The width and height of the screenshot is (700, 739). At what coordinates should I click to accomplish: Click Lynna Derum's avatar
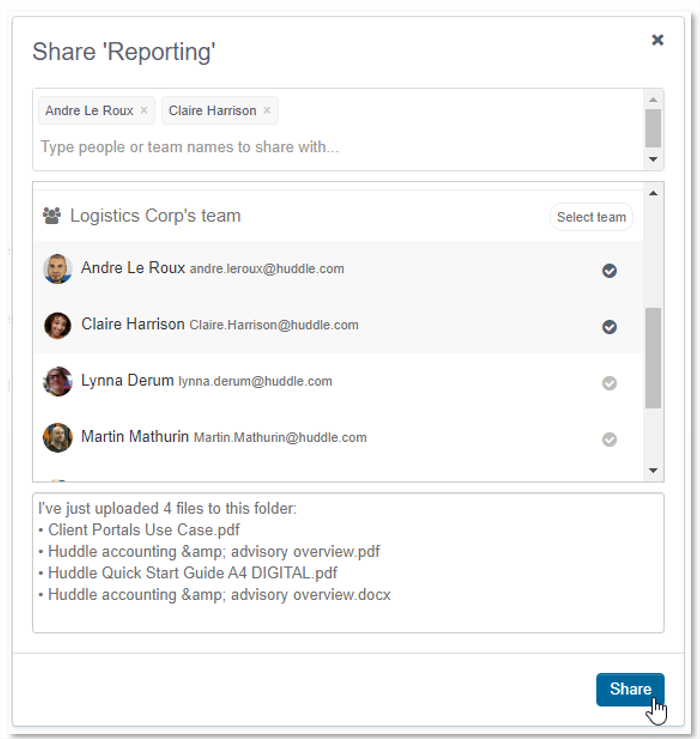pos(58,381)
